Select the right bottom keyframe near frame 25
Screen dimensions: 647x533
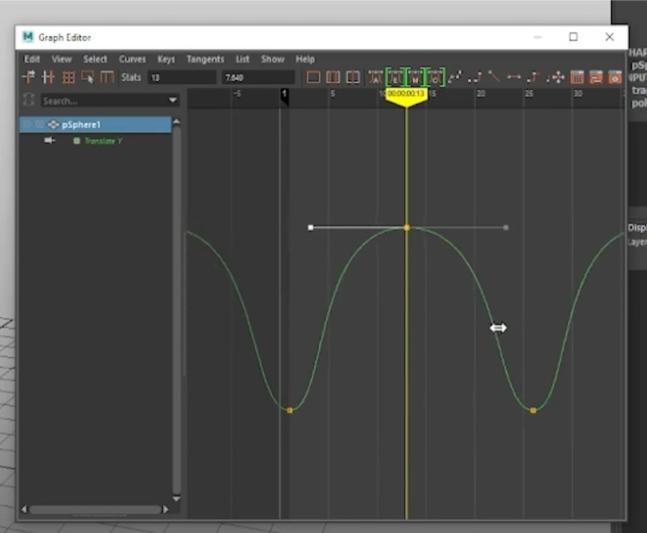[533, 410]
